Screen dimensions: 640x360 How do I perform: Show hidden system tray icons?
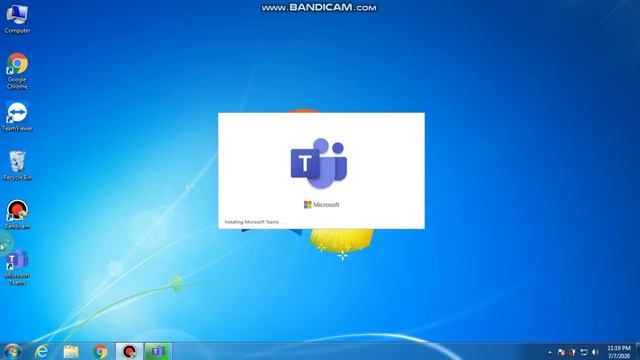coord(550,352)
